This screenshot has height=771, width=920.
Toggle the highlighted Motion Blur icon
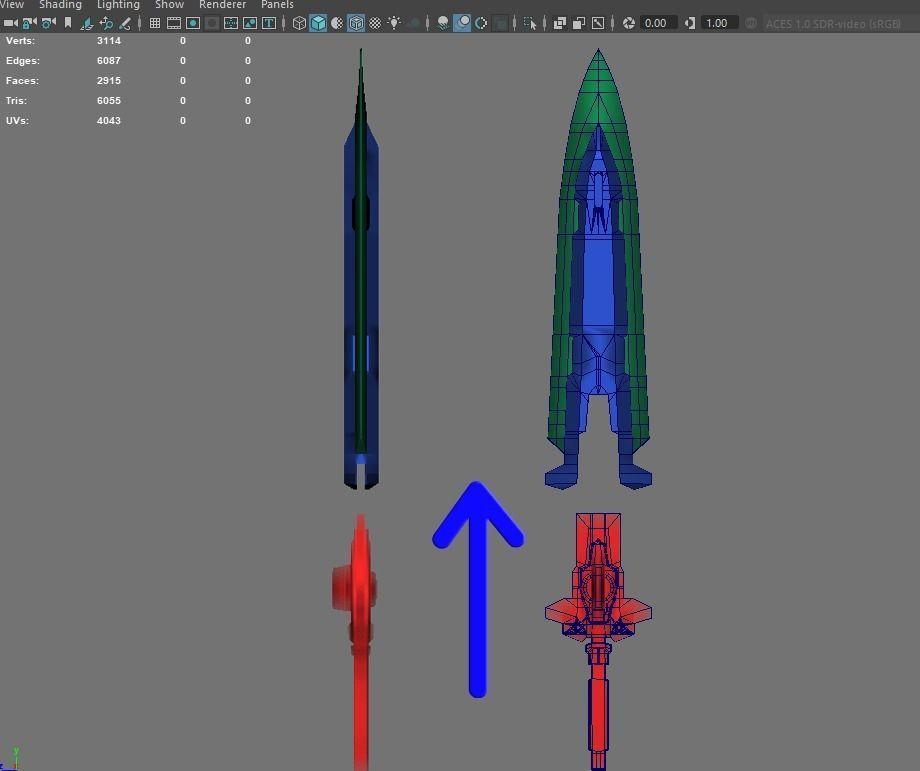pos(462,23)
